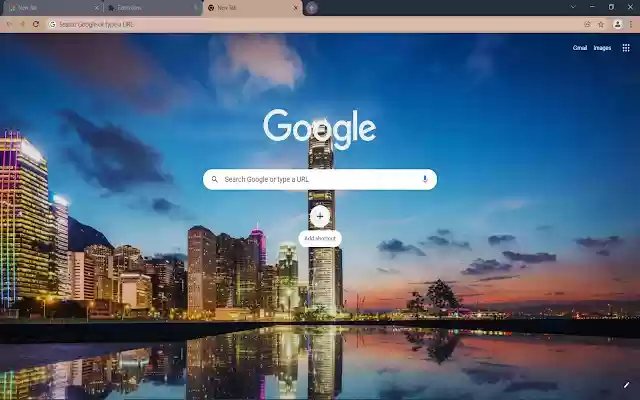Screen dimensions: 640x400
Task: Close the Extensions tab
Action: [x=196, y=8]
